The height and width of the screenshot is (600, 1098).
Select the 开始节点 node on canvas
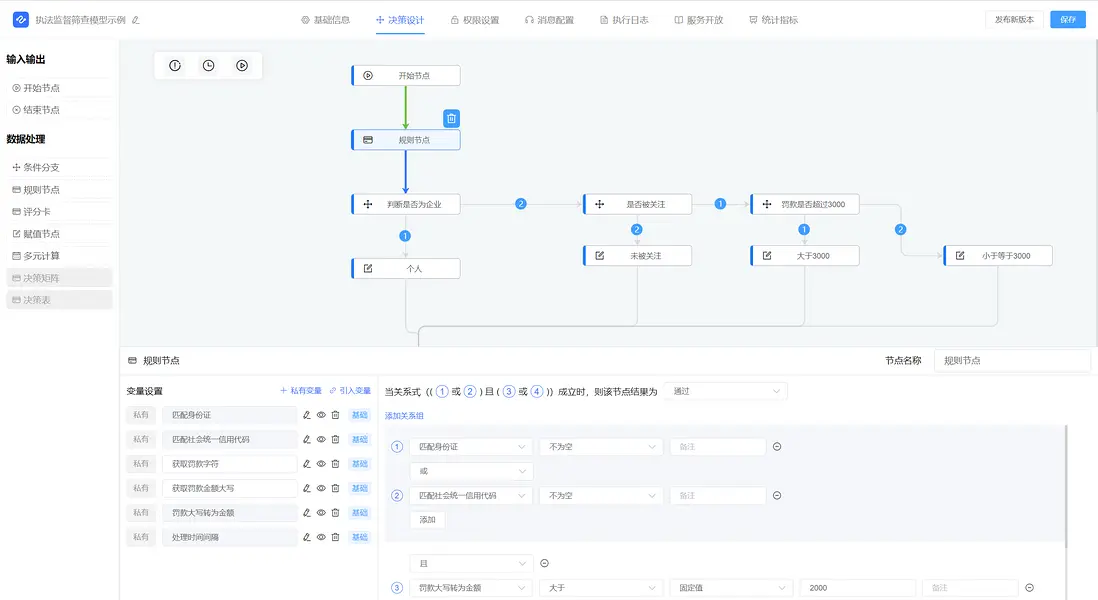[x=406, y=76]
